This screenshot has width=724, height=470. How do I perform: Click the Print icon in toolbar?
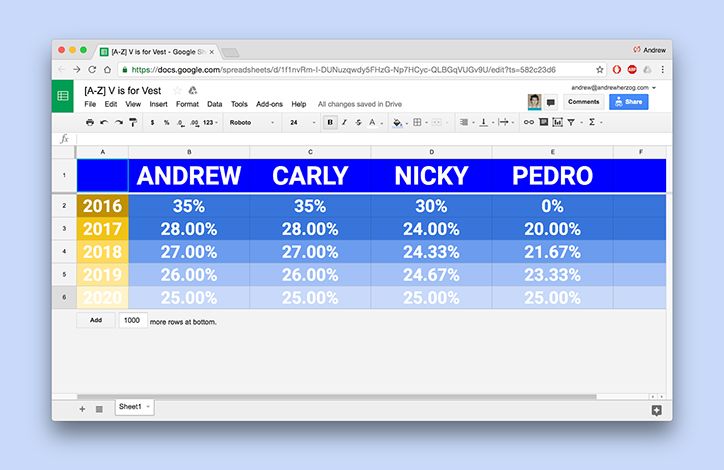(x=90, y=122)
